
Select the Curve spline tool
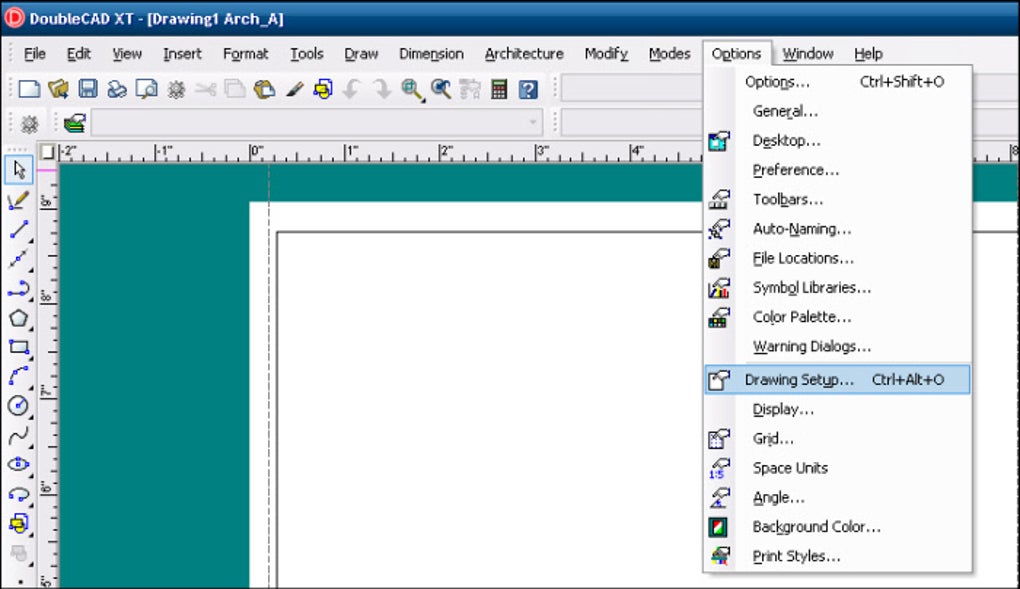pyautogui.click(x=19, y=435)
